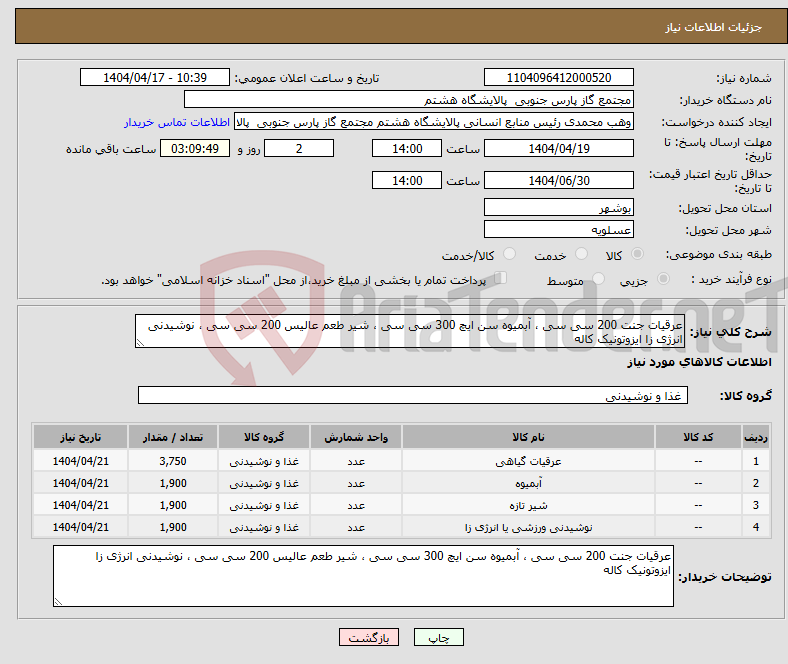
Task: Open اطلاعات تماس خریدار link
Action: pos(177,122)
